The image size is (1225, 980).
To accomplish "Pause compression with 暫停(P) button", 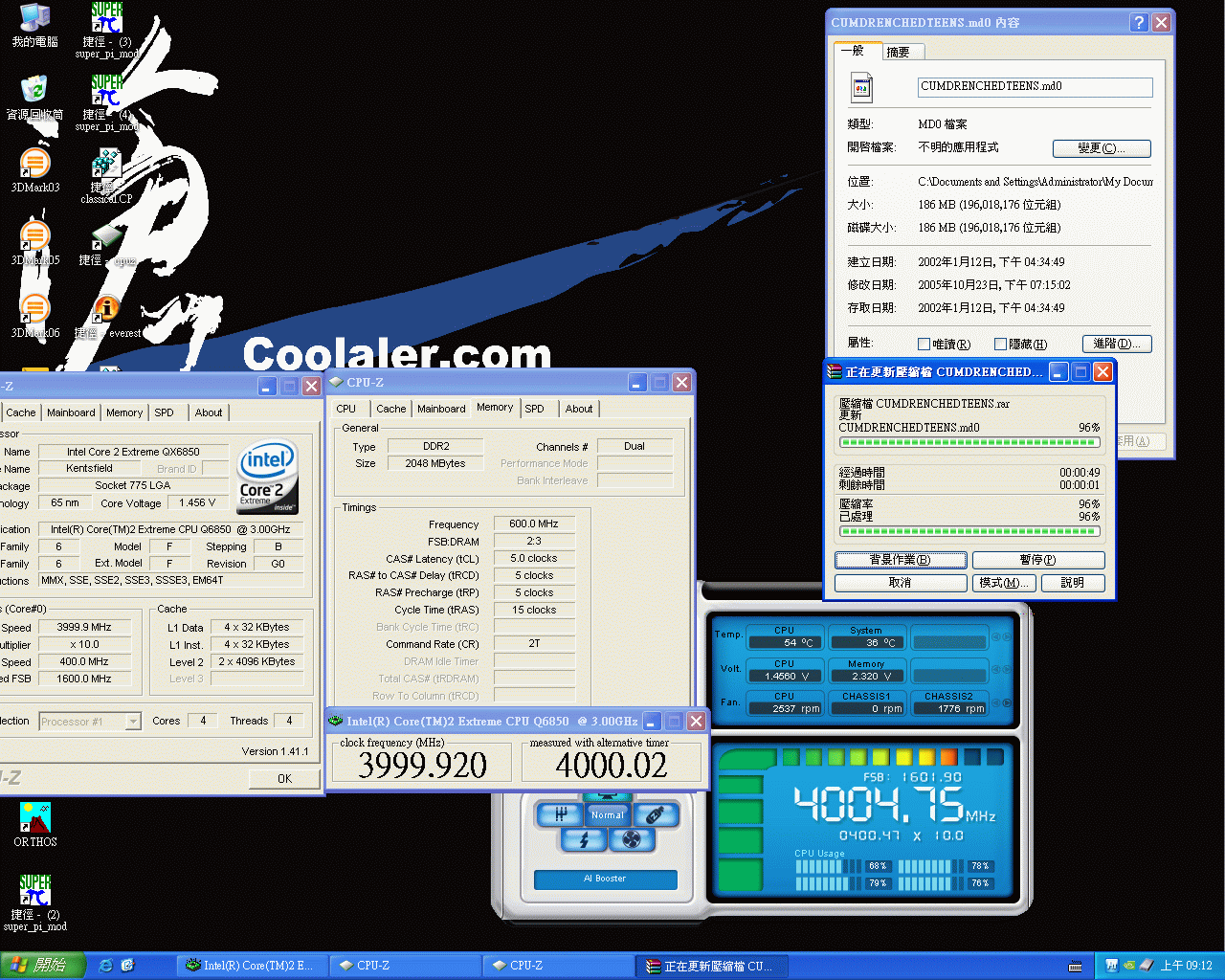I will coord(1038,560).
